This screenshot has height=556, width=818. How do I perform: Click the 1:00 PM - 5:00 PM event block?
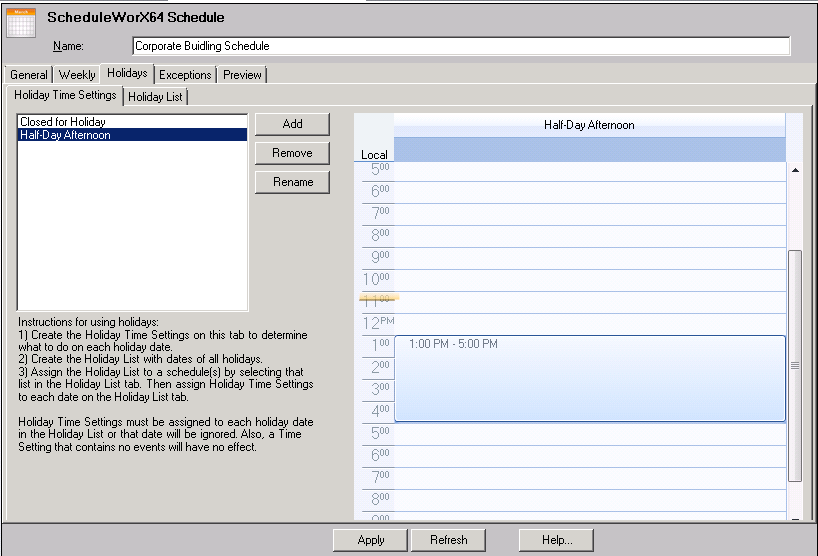tap(590, 378)
